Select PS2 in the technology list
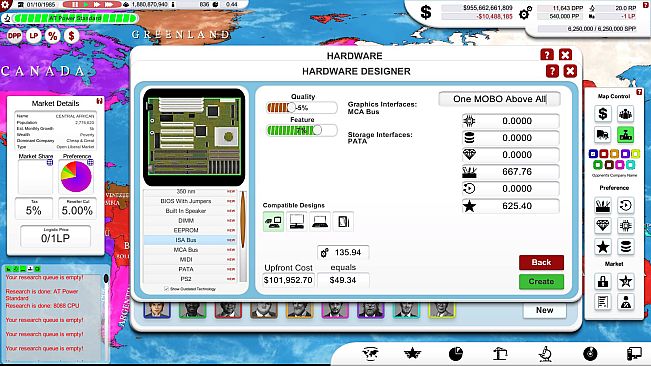The width and height of the screenshot is (651, 366). (x=190, y=279)
